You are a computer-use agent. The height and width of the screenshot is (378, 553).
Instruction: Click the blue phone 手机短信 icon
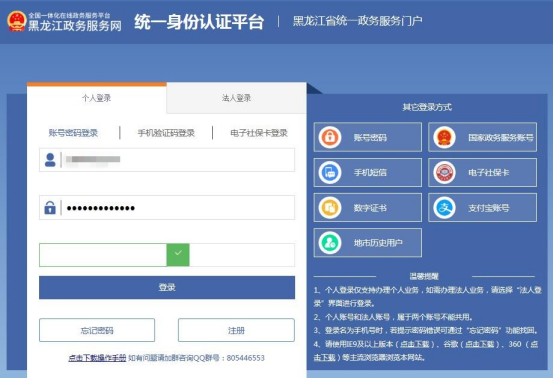pyautogui.click(x=330, y=172)
